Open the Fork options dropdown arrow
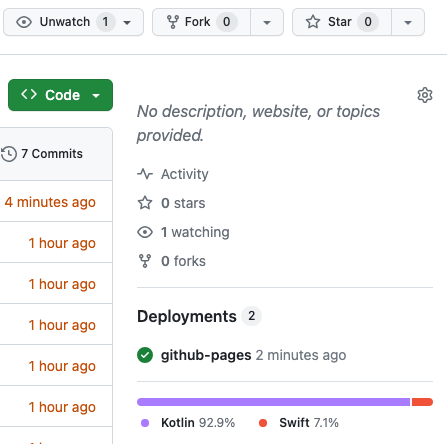Image resolution: width=447 pixels, height=444 pixels. [267, 22]
